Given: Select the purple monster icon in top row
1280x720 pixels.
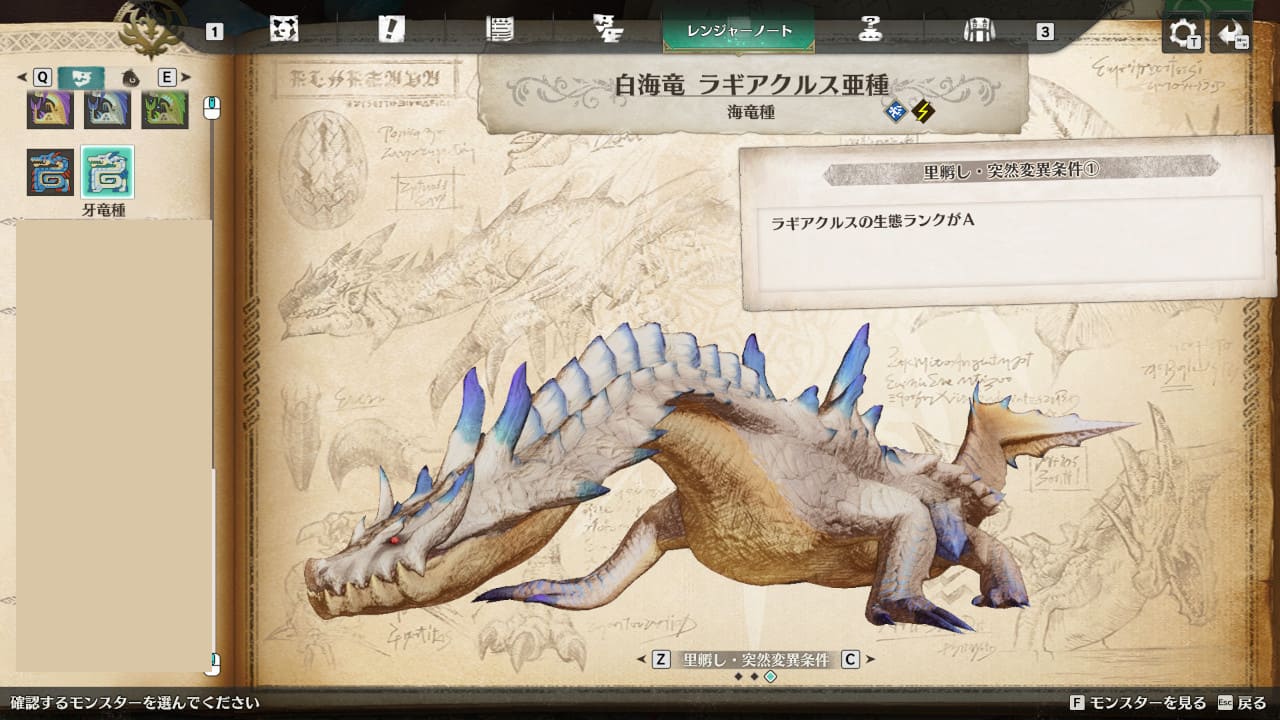Looking at the screenshot, I should [x=50, y=109].
